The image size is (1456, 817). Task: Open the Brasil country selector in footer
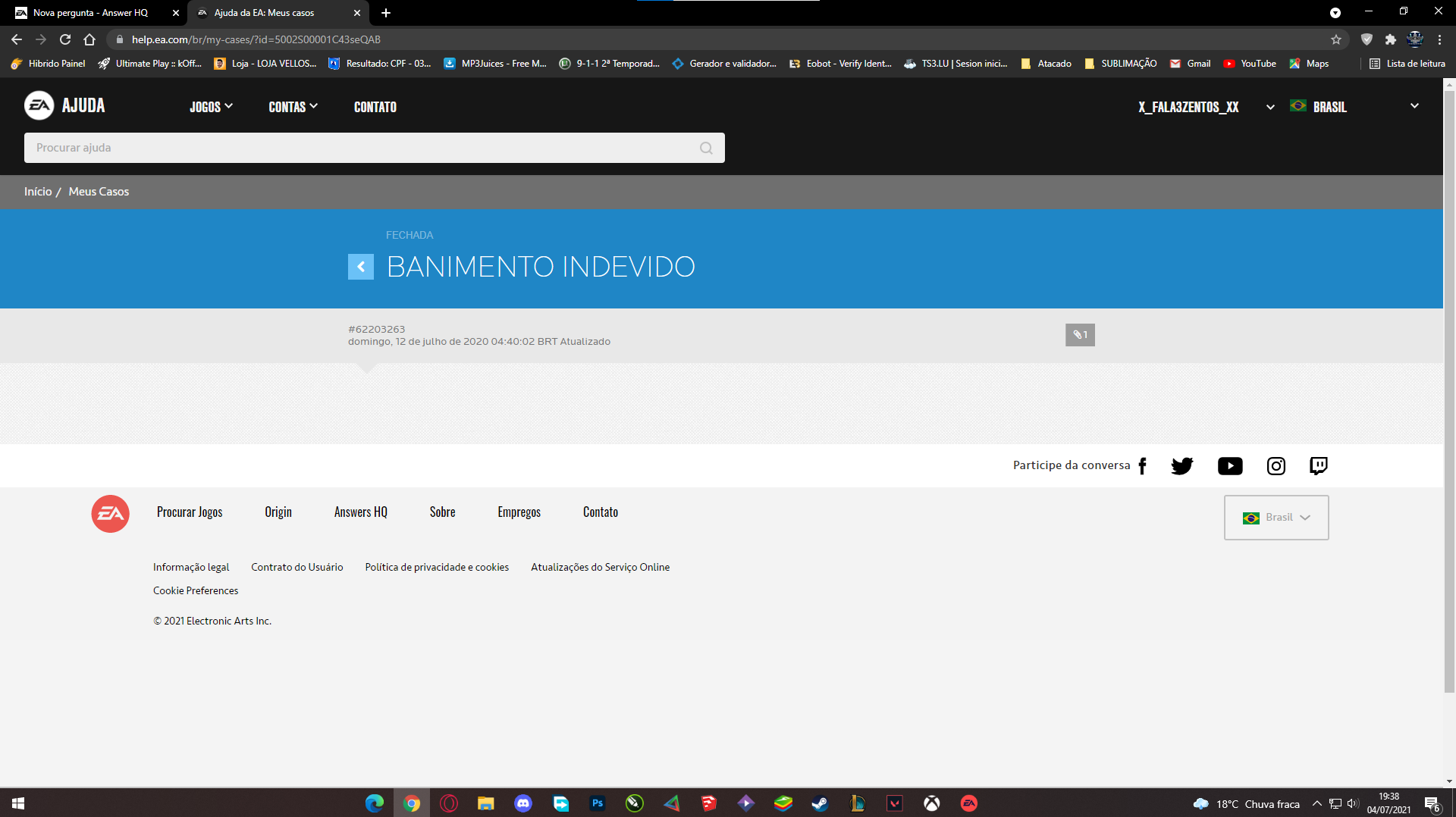click(x=1276, y=518)
